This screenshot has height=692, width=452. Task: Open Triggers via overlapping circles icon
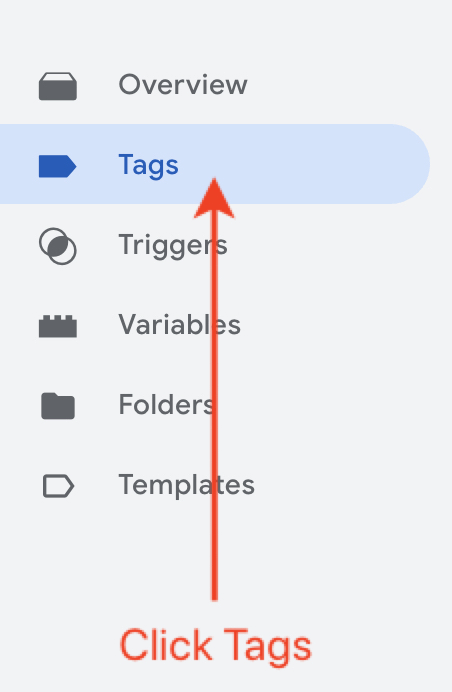(58, 246)
